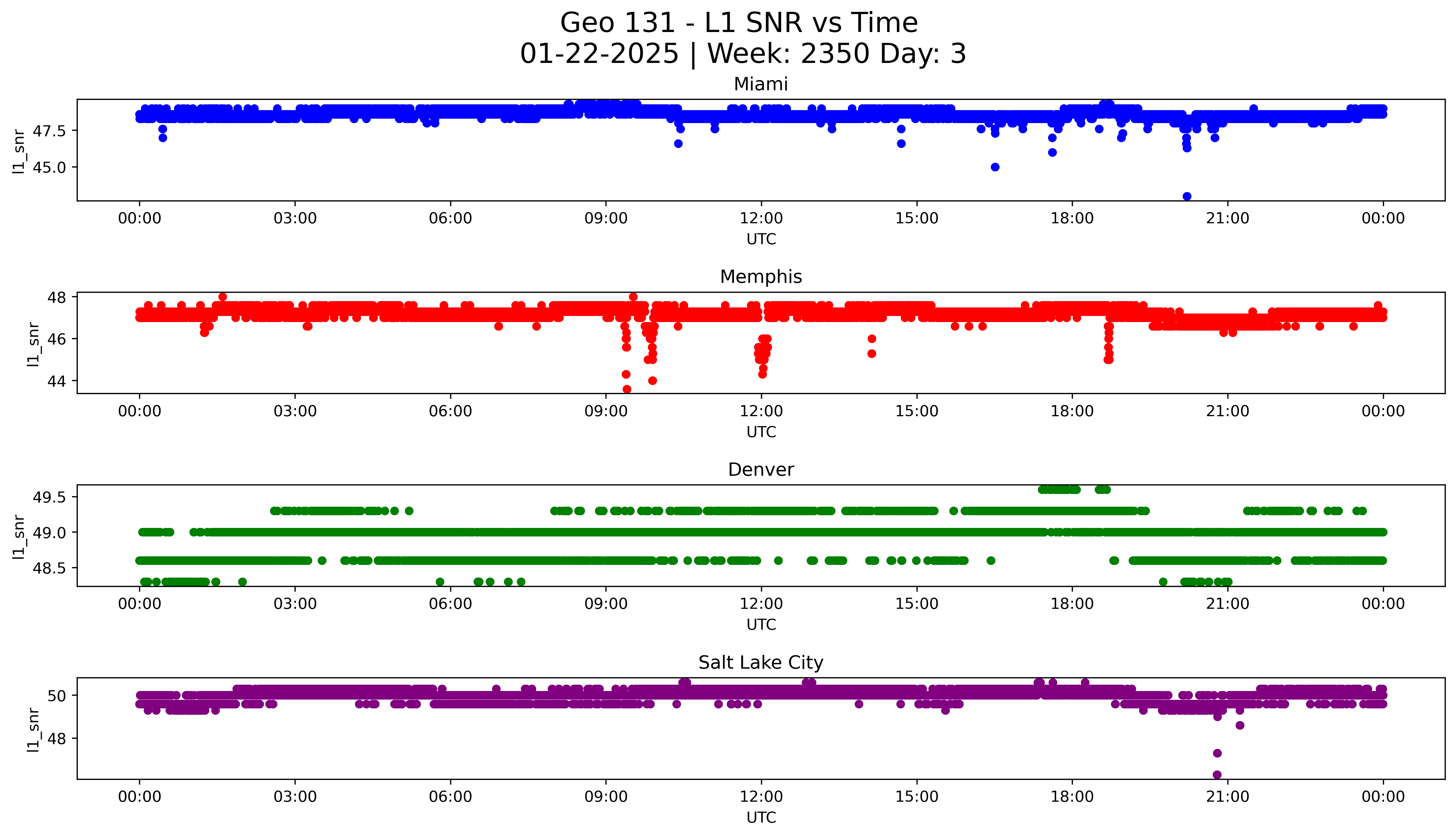Click the 18:00 tick label under Denver plot
This screenshot has width=1456, height=837.
coord(1072,604)
